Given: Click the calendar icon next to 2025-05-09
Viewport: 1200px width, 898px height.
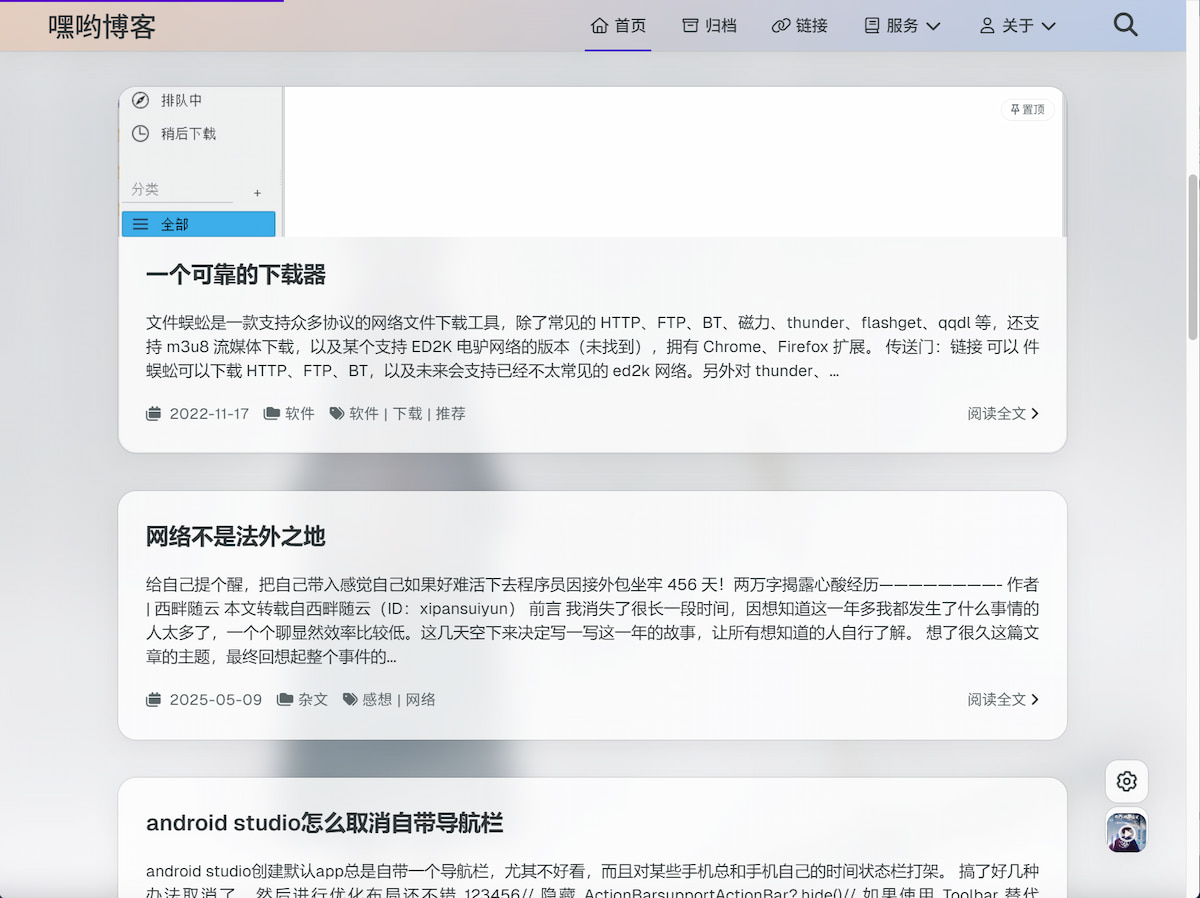Looking at the screenshot, I should [x=154, y=699].
